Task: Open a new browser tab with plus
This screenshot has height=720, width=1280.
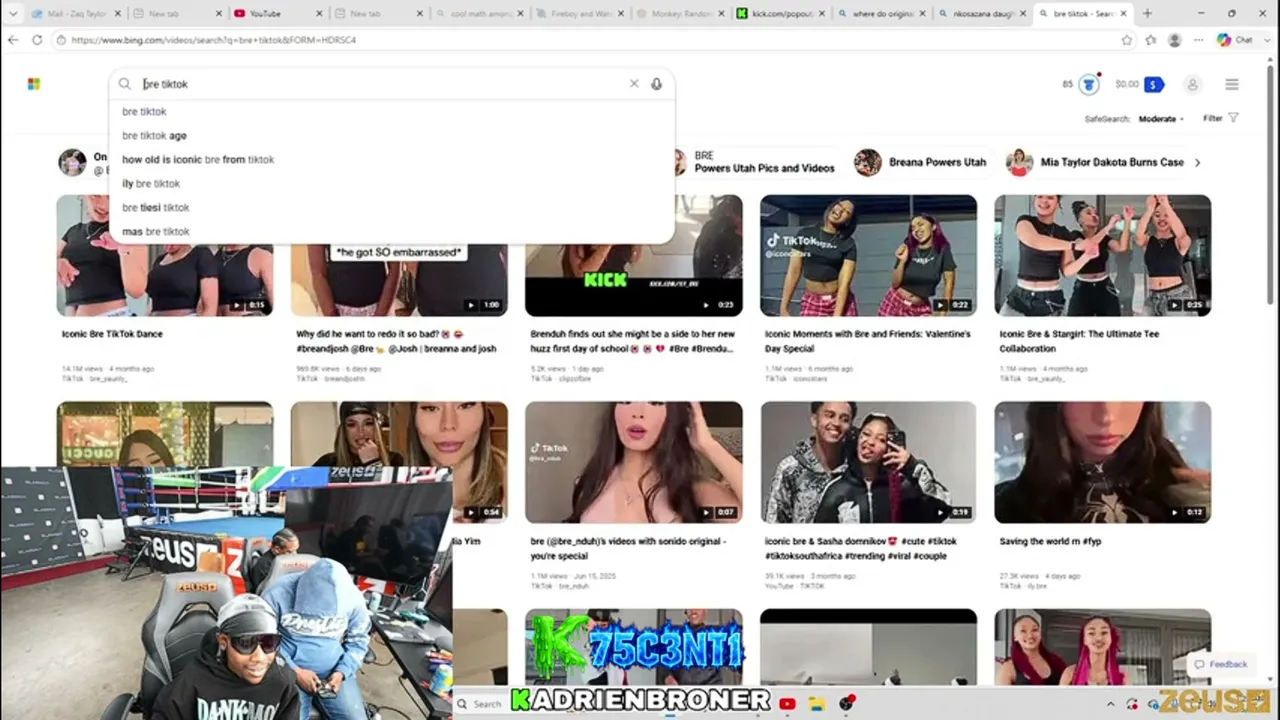Action: coord(1147,14)
